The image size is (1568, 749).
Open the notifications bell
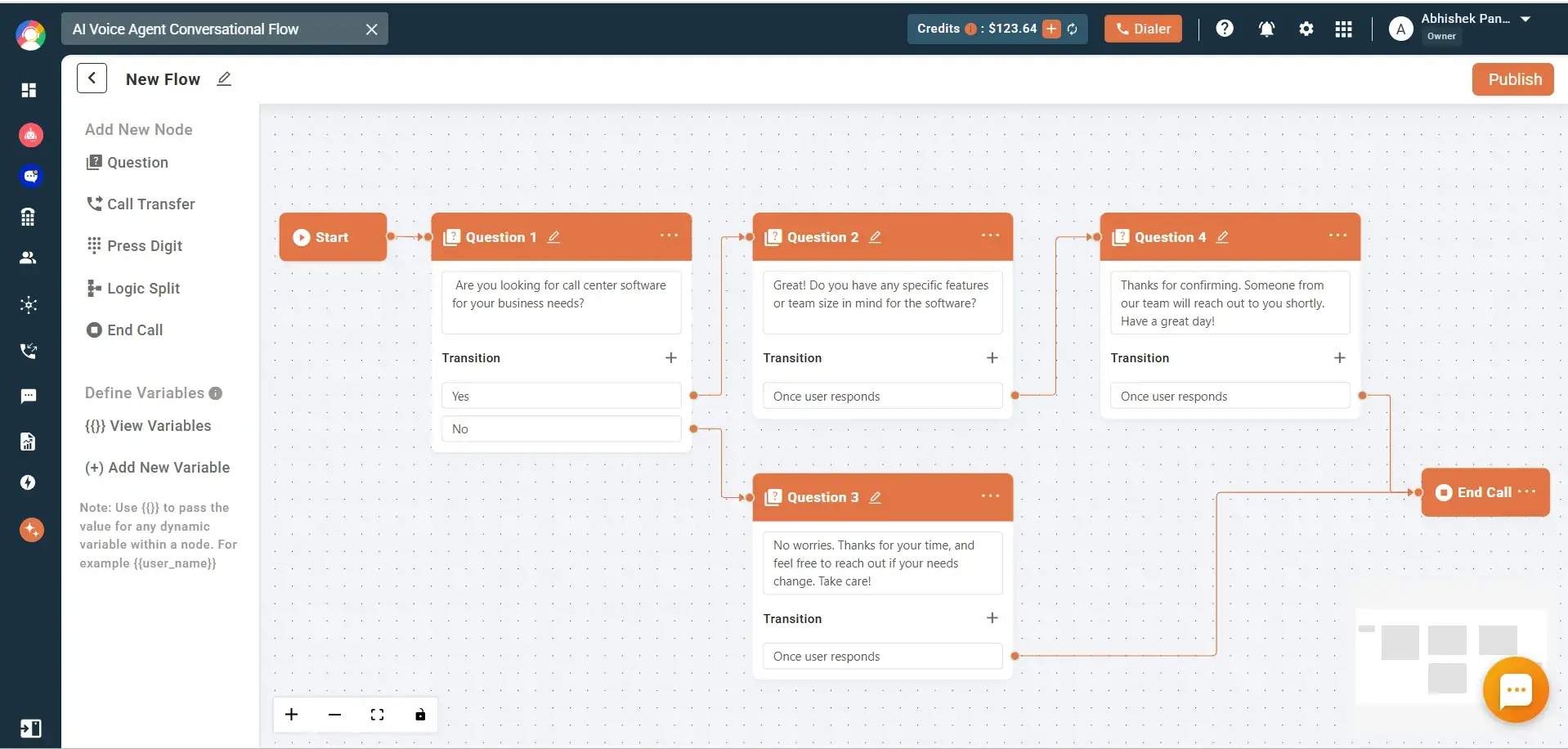point(1266,29)
